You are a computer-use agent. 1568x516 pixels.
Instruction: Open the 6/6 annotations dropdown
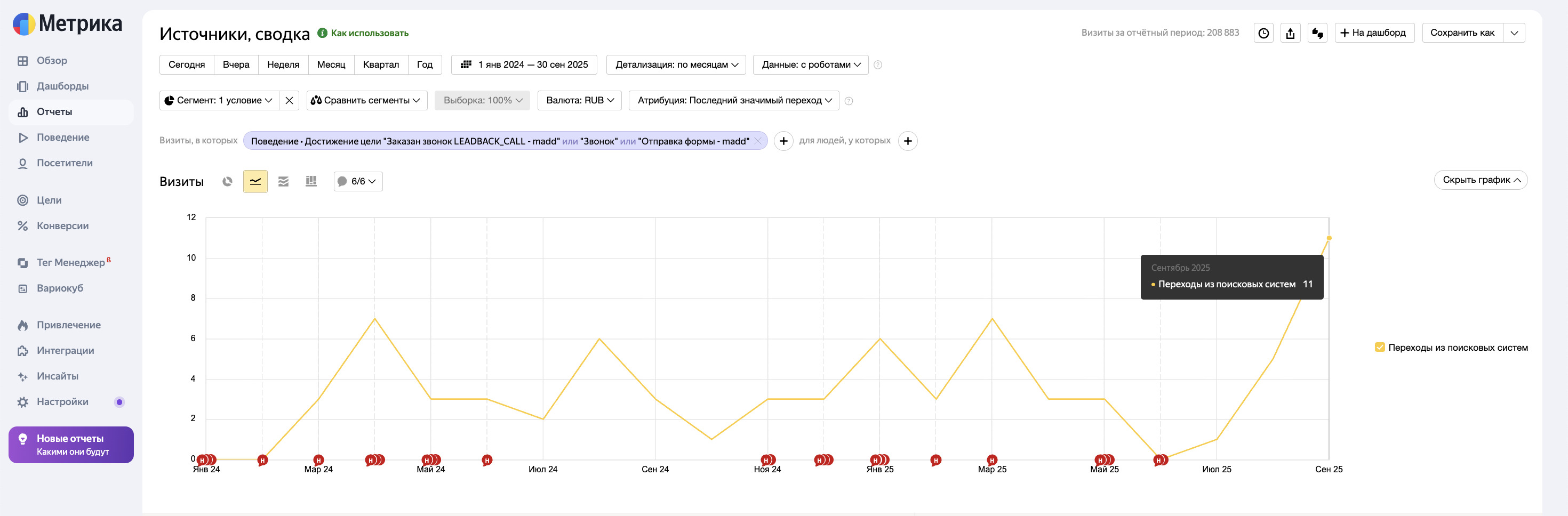point(358,181)
